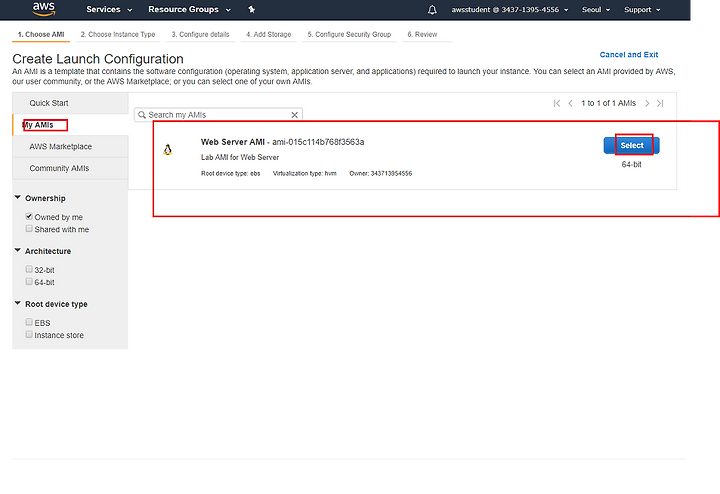Open the Services dropdown menu
720x494 pixels.
click(x=109, y=9)
